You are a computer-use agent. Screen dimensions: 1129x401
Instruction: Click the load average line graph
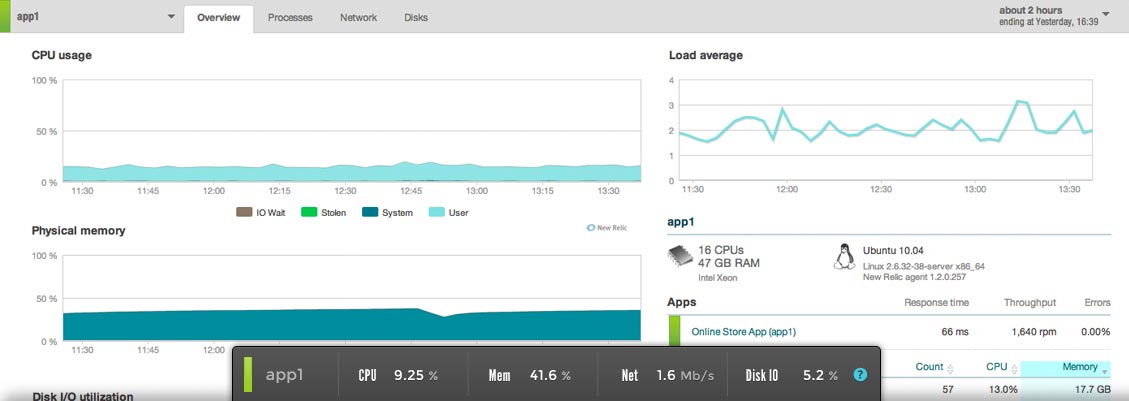[886, 130]
